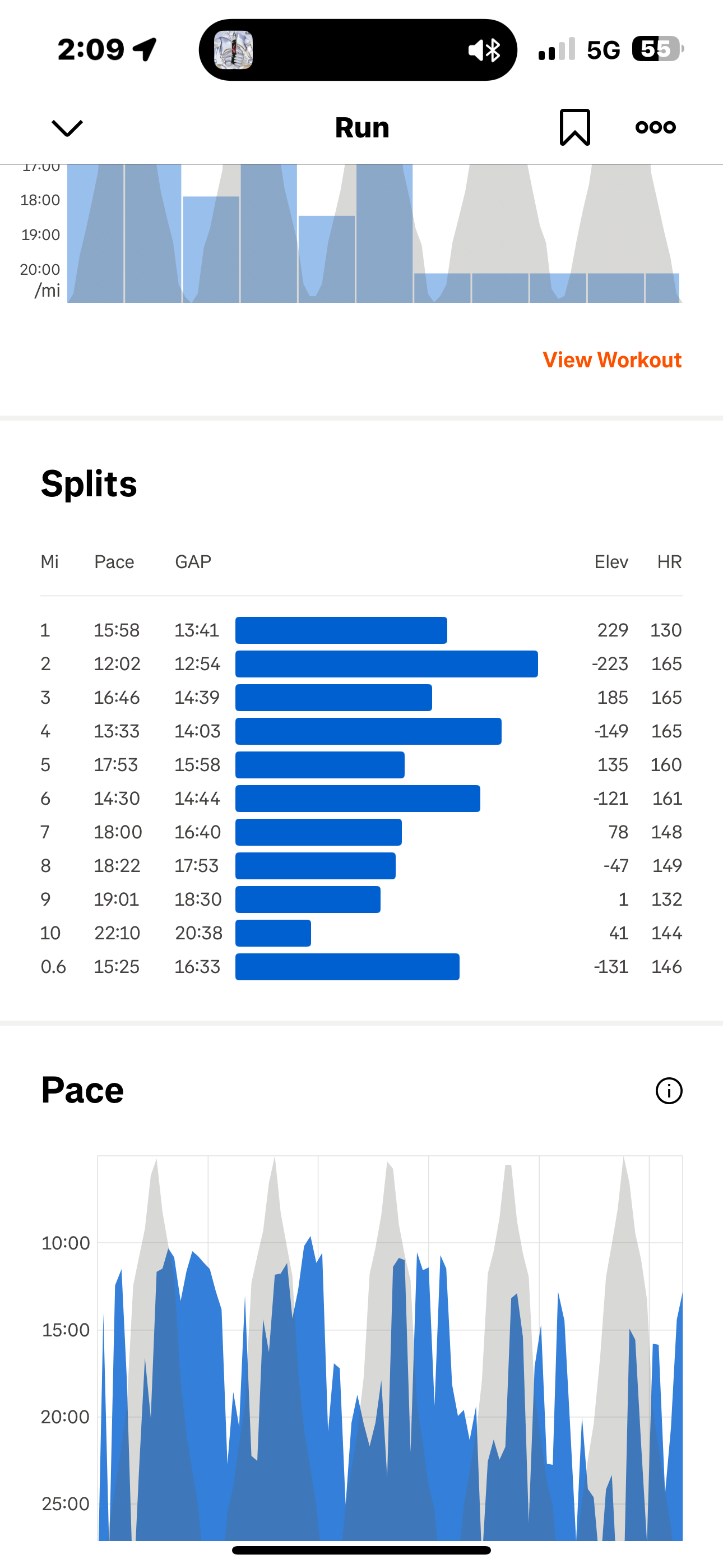Tap the location arrow in status bar

click(x=146, y=49)
